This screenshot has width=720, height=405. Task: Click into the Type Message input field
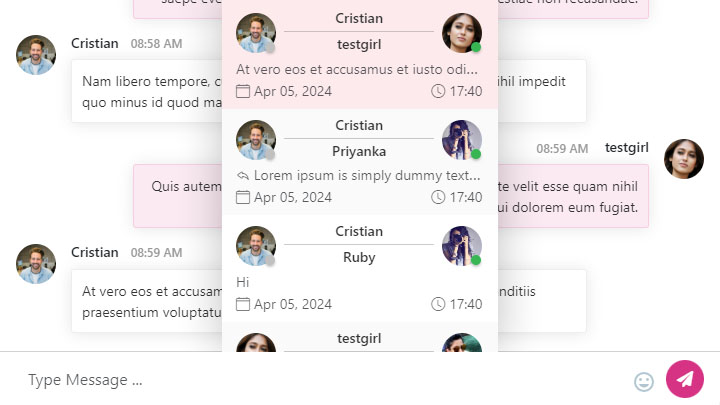click(x=321, y=380)
